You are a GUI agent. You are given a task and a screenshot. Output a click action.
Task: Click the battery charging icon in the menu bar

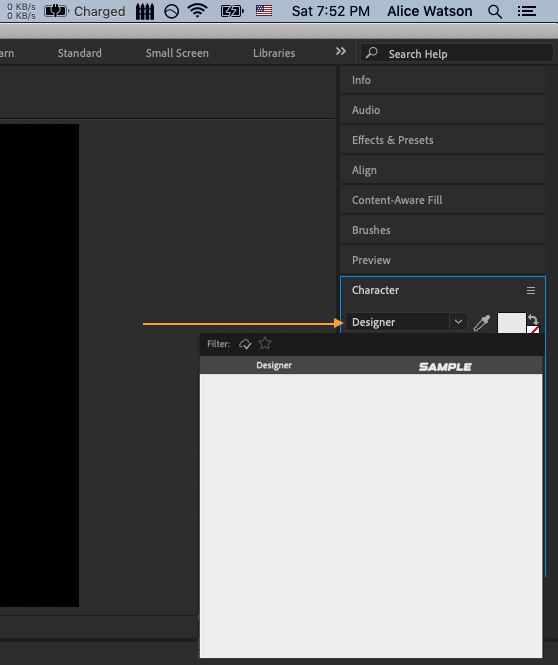click(x=232, y=11)
